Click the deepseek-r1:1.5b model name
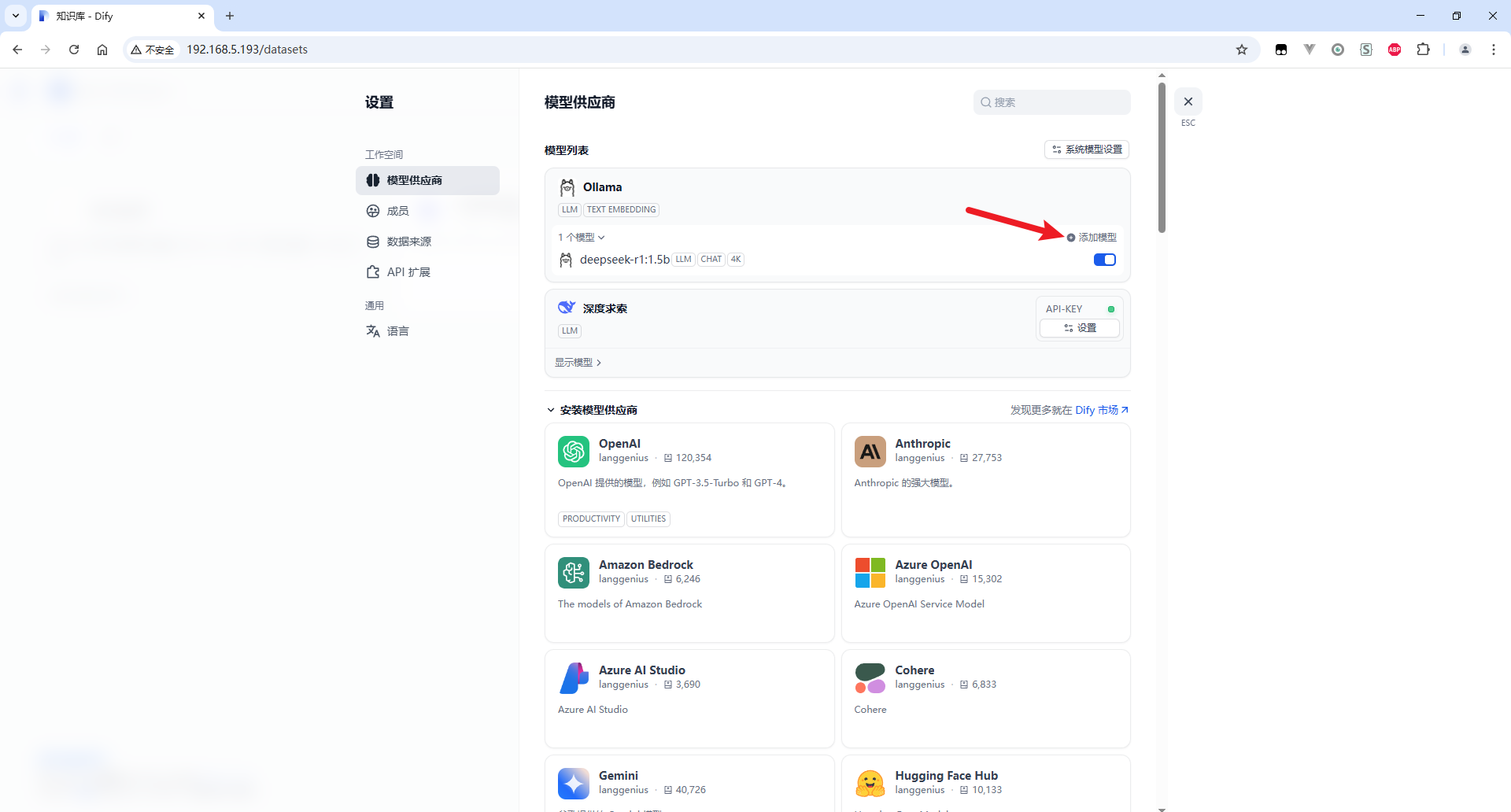 625,260
